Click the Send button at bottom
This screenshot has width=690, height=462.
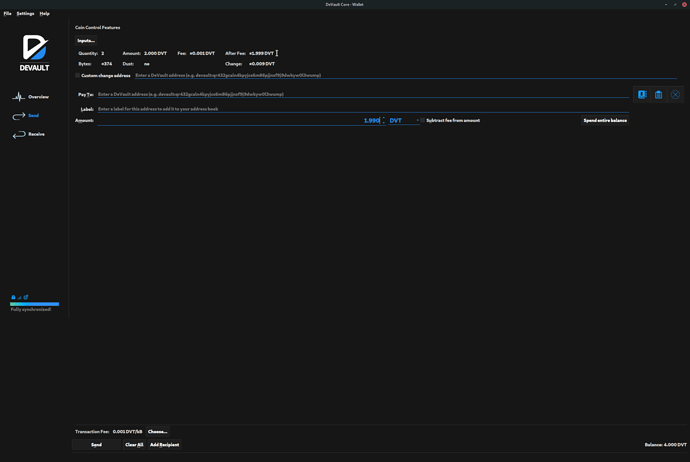(96, 445)
